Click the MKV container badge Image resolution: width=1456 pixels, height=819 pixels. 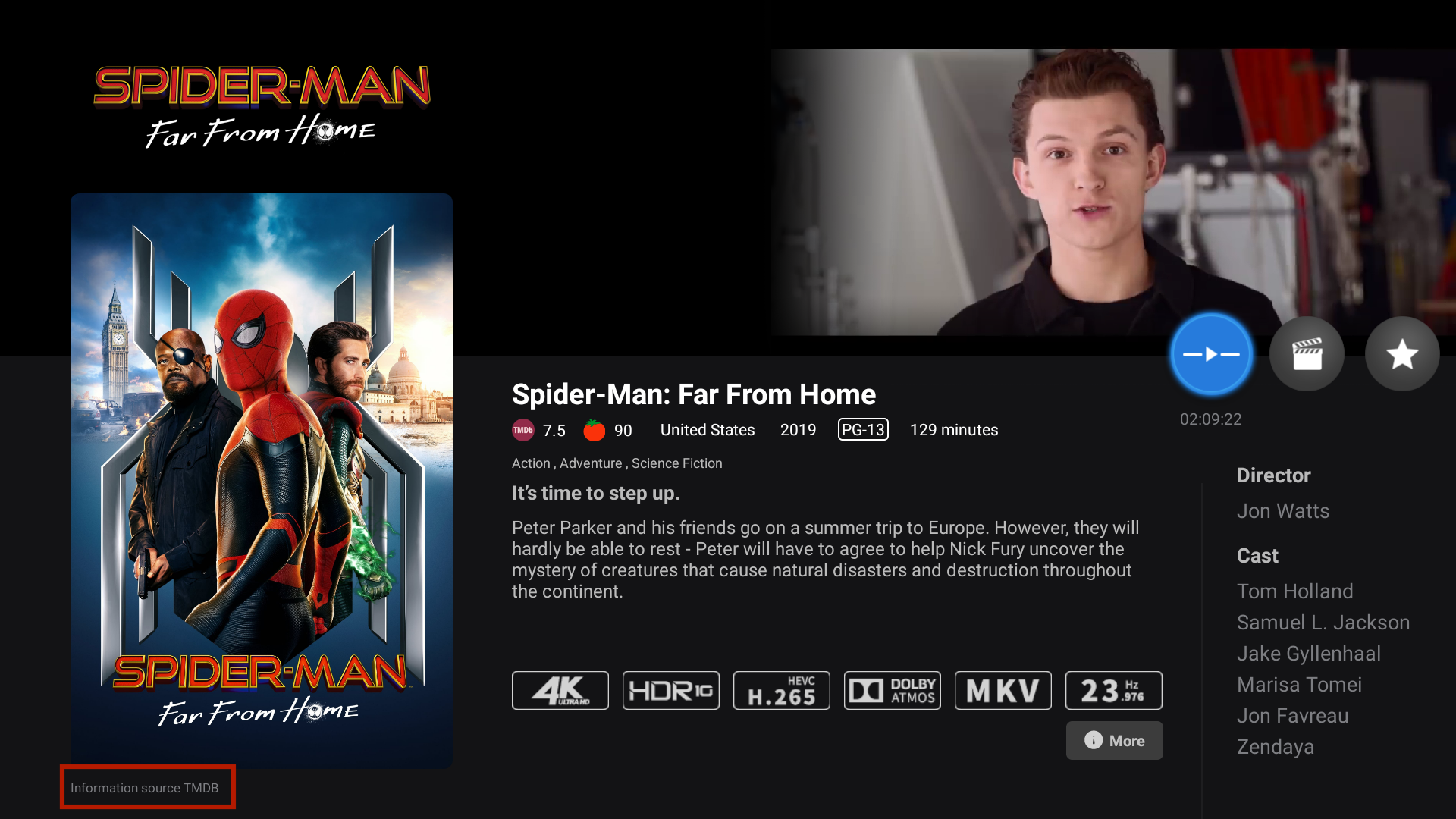pyautogui.click(x=1003, y=690)
